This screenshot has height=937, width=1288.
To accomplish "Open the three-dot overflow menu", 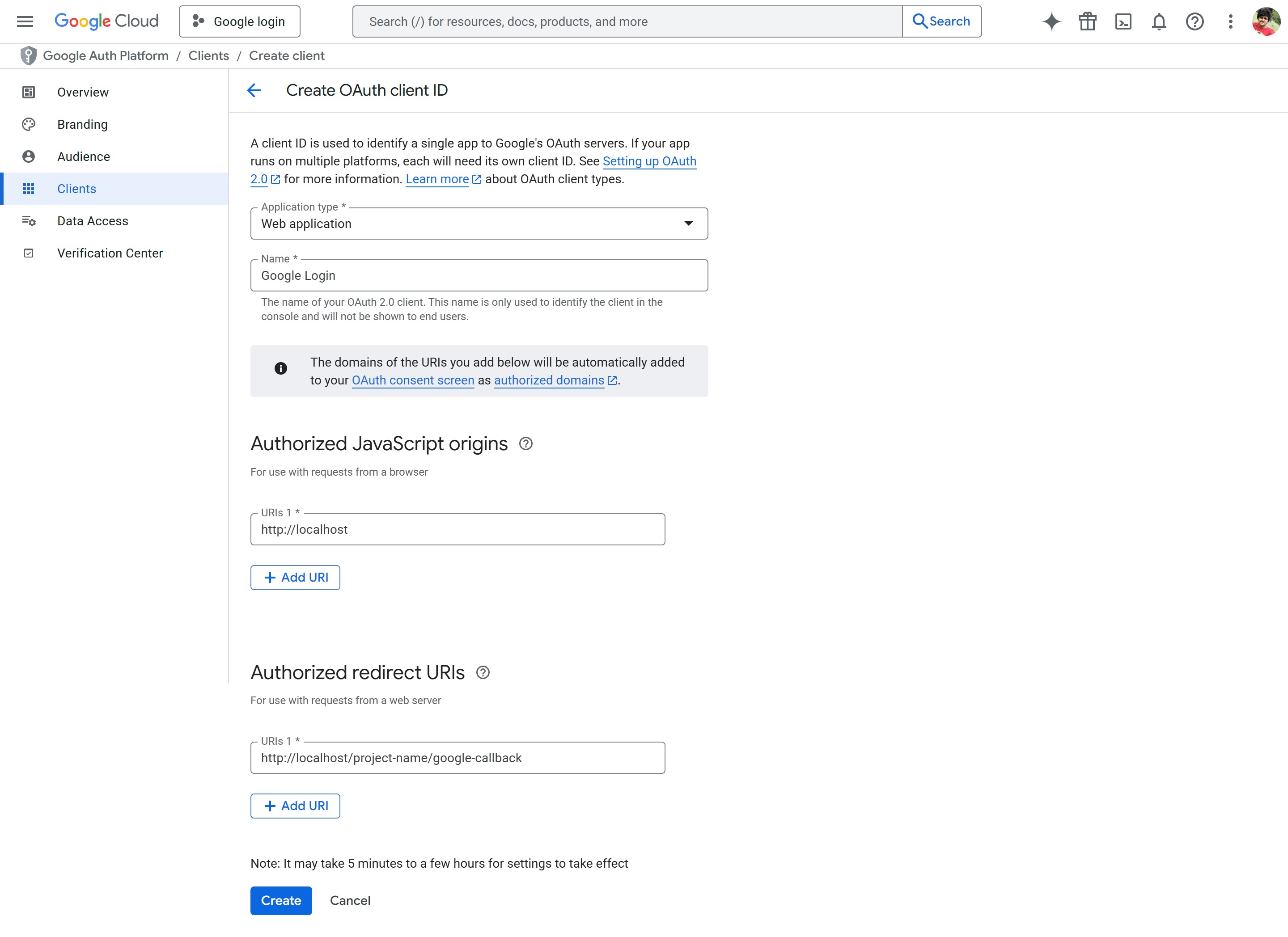I will (1230, 21).
